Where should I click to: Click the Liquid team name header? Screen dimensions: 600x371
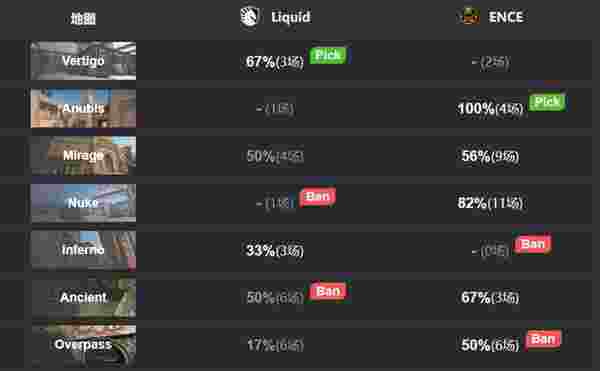pos(291,17)
